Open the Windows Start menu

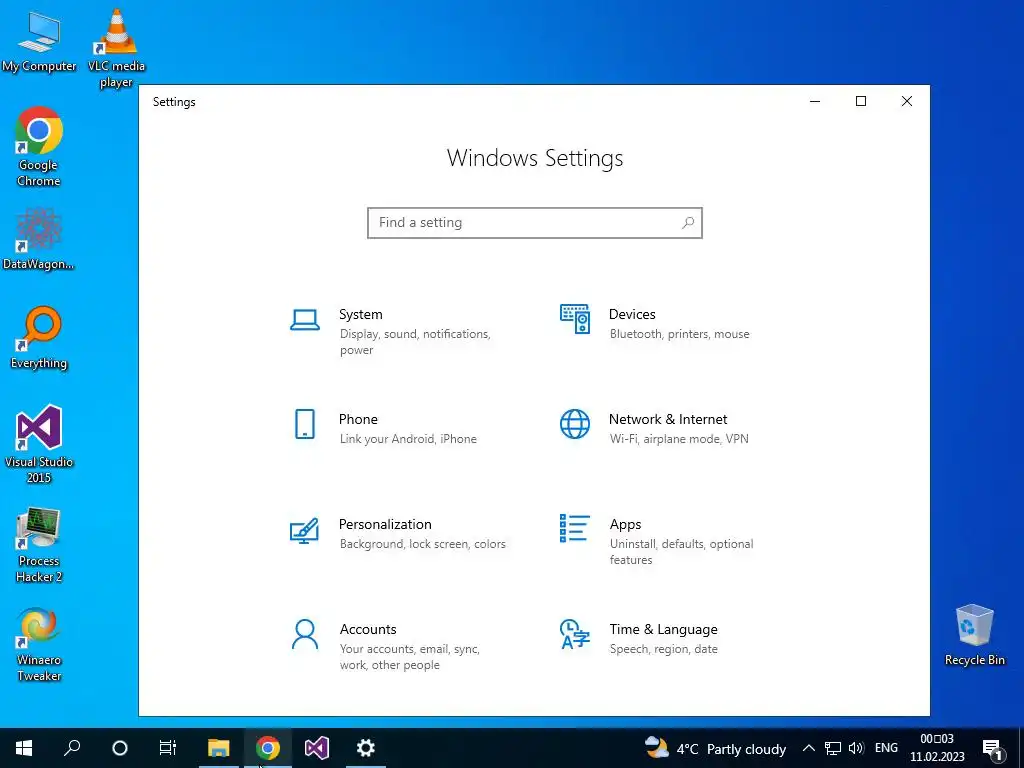click(x=24, y=748)
